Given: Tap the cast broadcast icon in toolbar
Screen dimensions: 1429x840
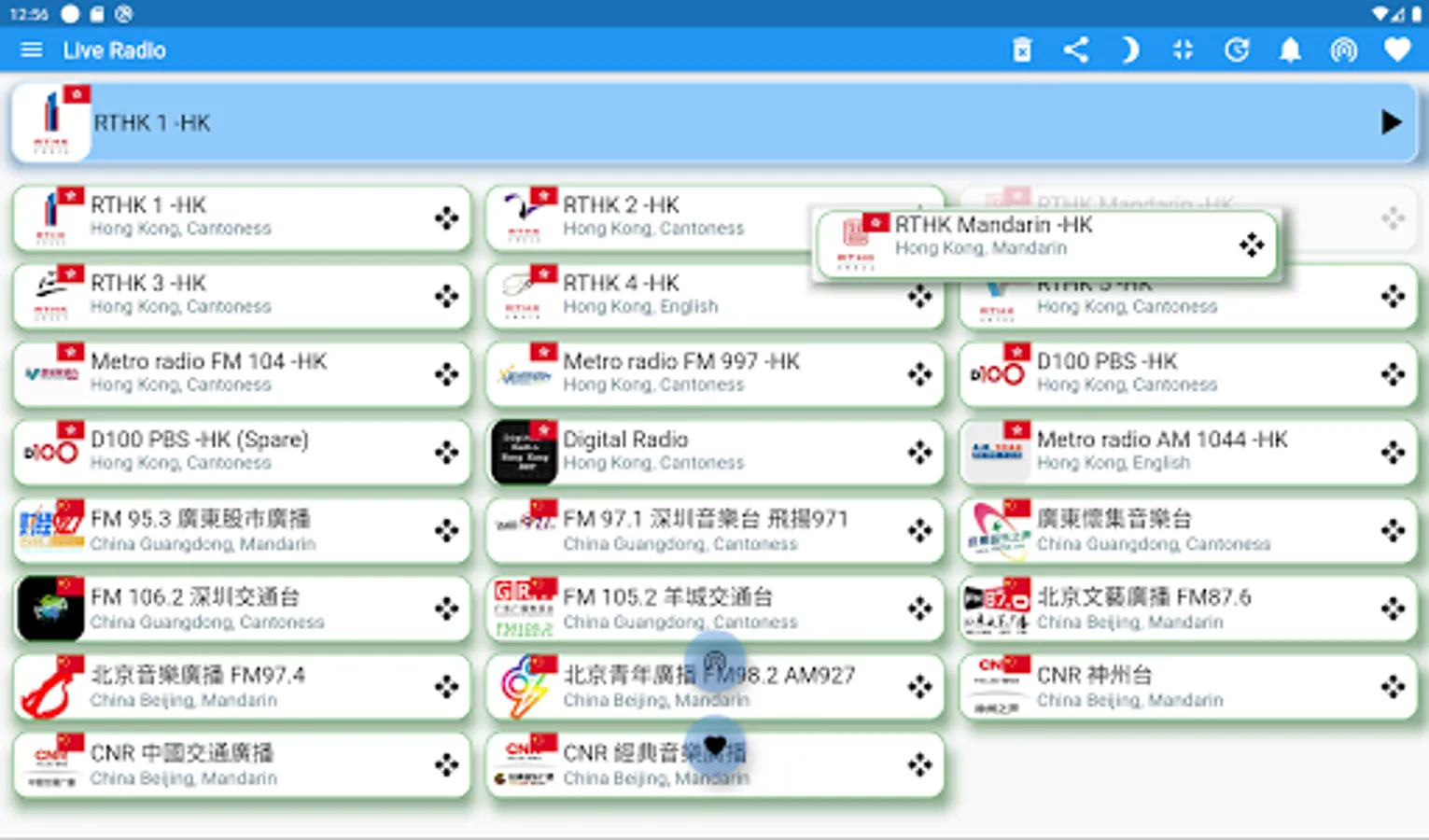Looking at the screenshot, I should (x=1343, y=50).
